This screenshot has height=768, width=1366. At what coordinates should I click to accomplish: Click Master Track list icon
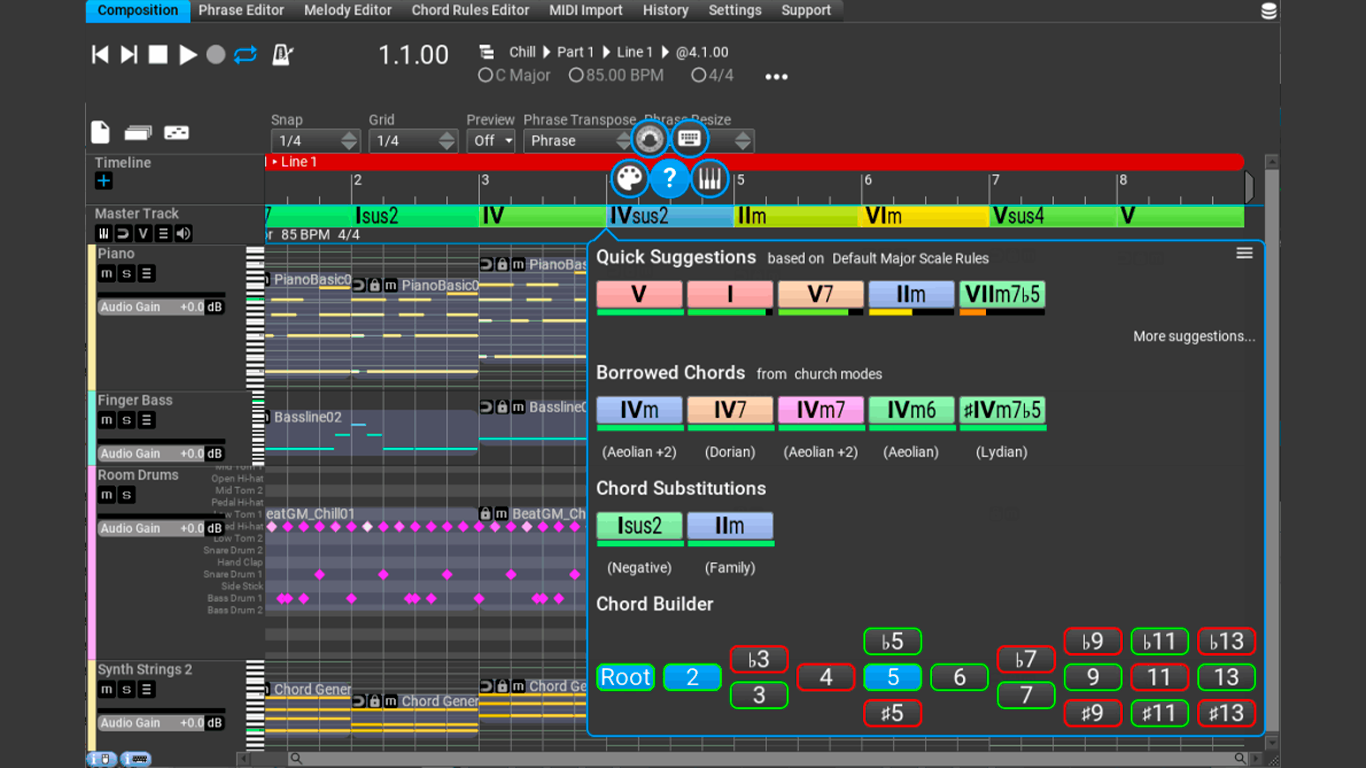pos(163,233)
